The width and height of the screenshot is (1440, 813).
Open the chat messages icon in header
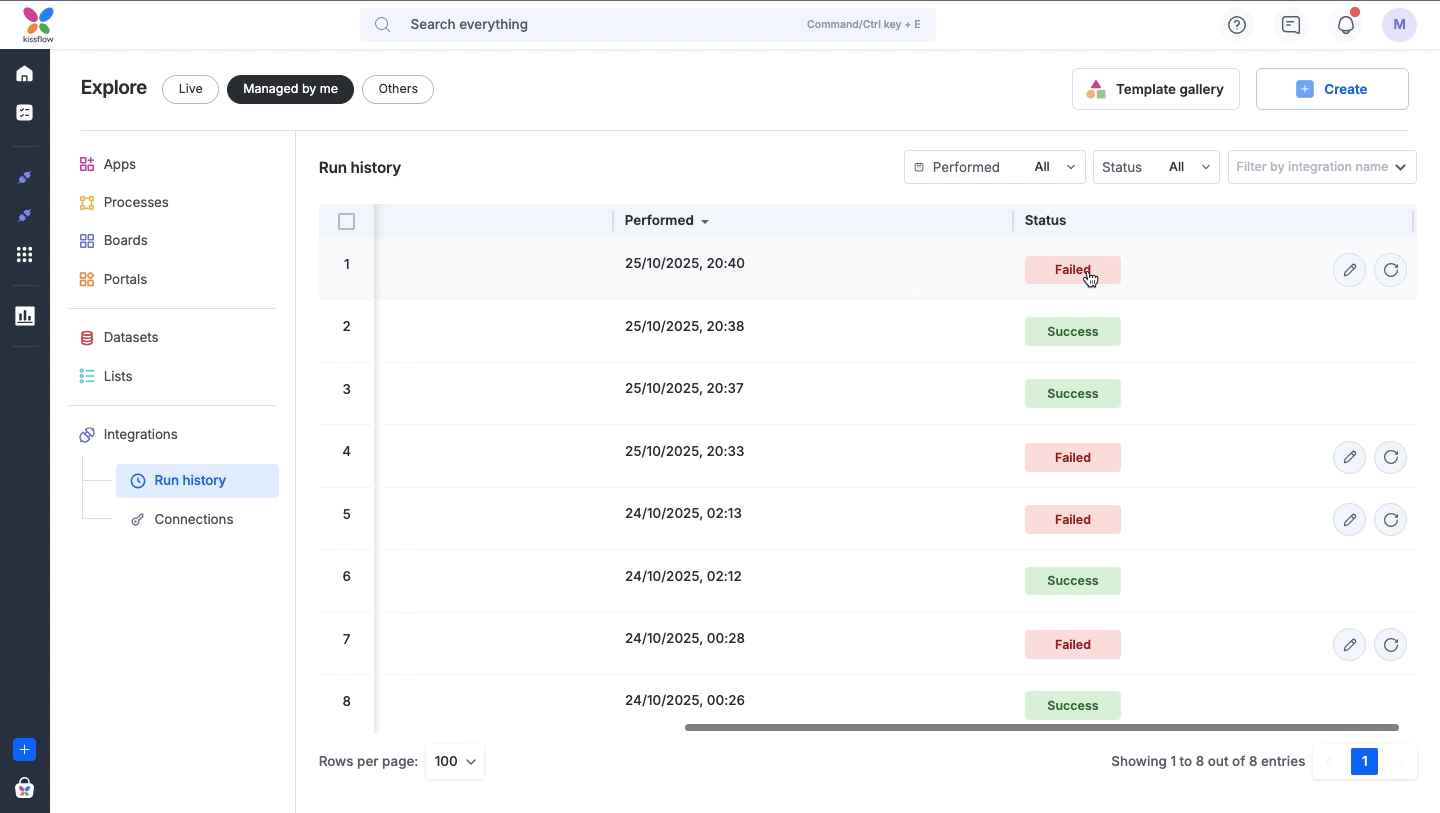coord(1291,25)
